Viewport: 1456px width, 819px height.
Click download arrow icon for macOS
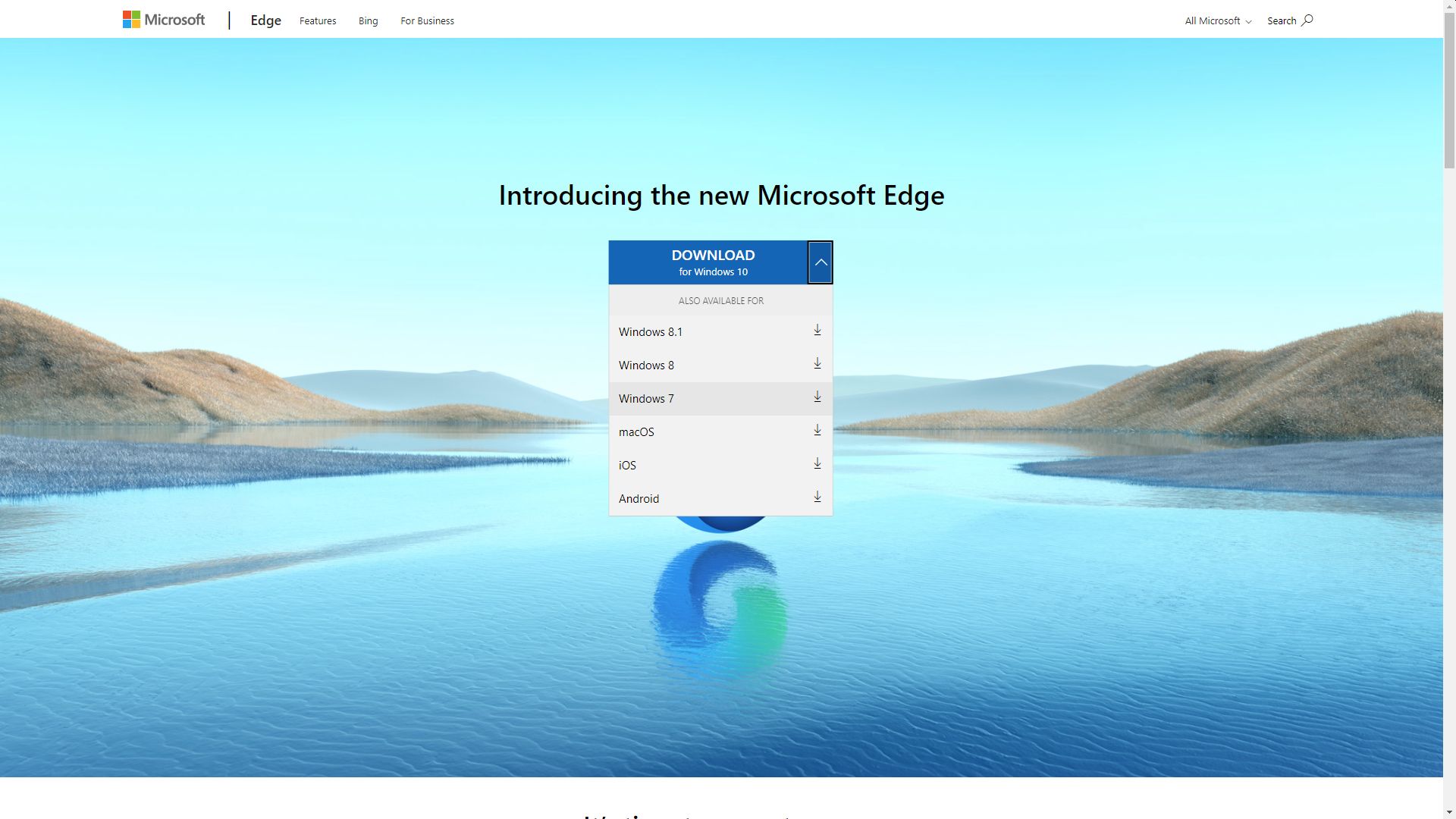pyautogui.click(x=817, y=431)
